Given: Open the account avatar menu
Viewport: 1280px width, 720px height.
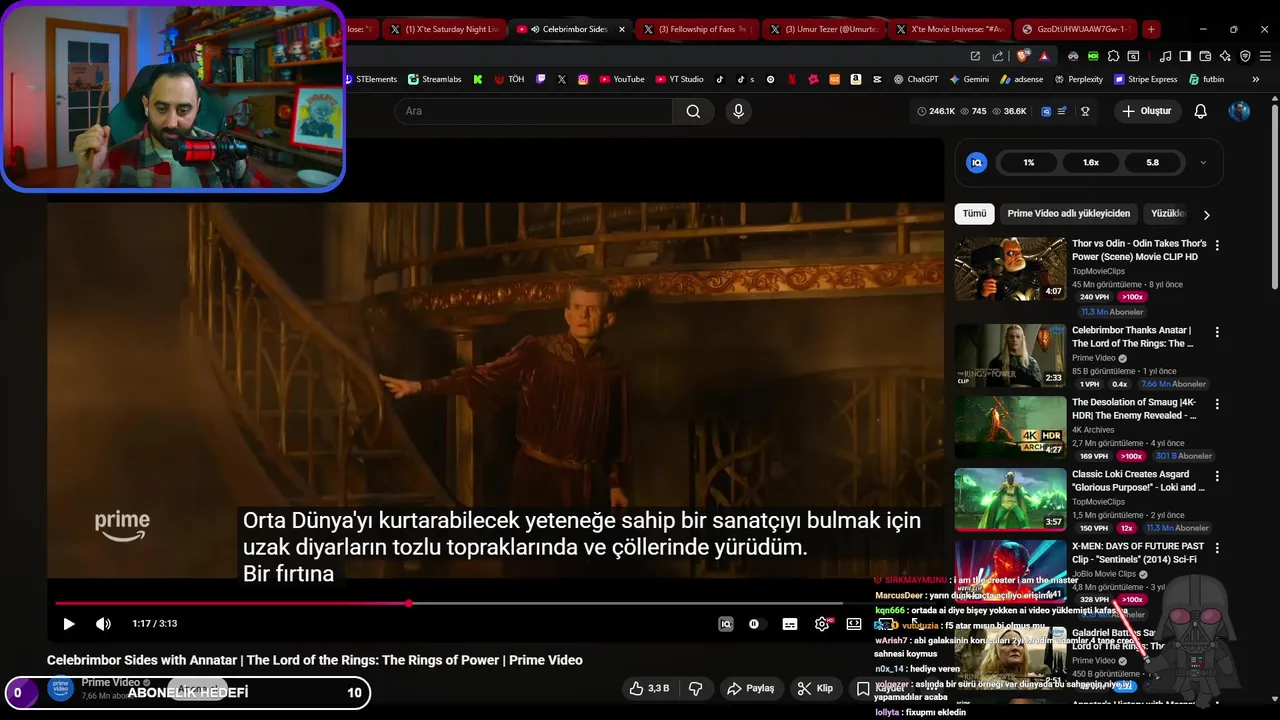Looking at the screenshot, I should pos(1239,111).
